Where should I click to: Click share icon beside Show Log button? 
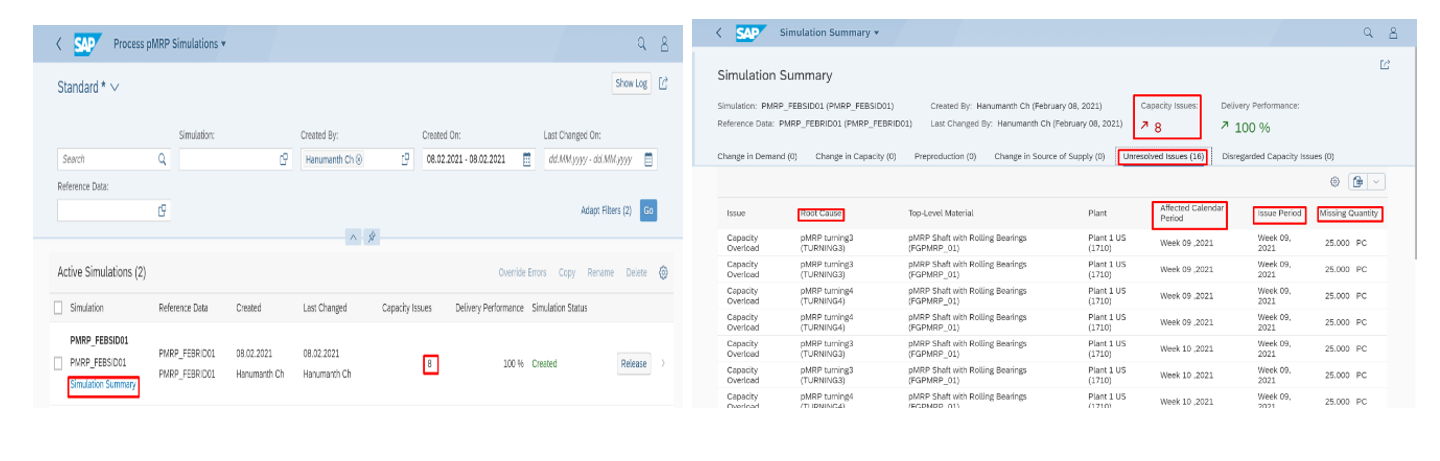coord(664,84)
